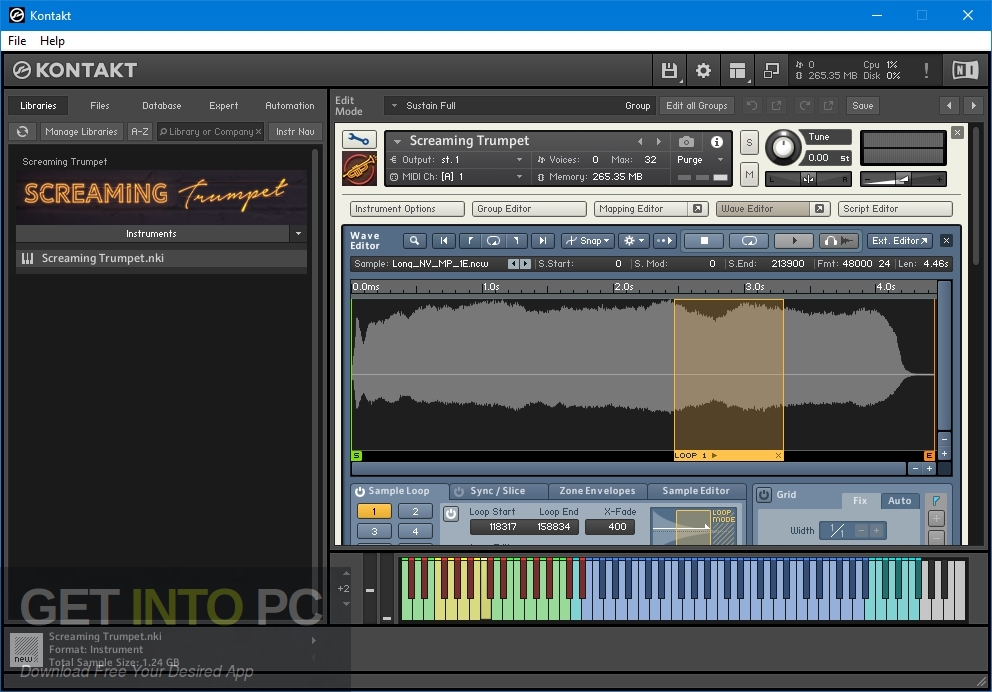The height and width of the screenshot is (692, 992).
Task: Open the Output st. 1 dropdown
Action: pos(519,160)
